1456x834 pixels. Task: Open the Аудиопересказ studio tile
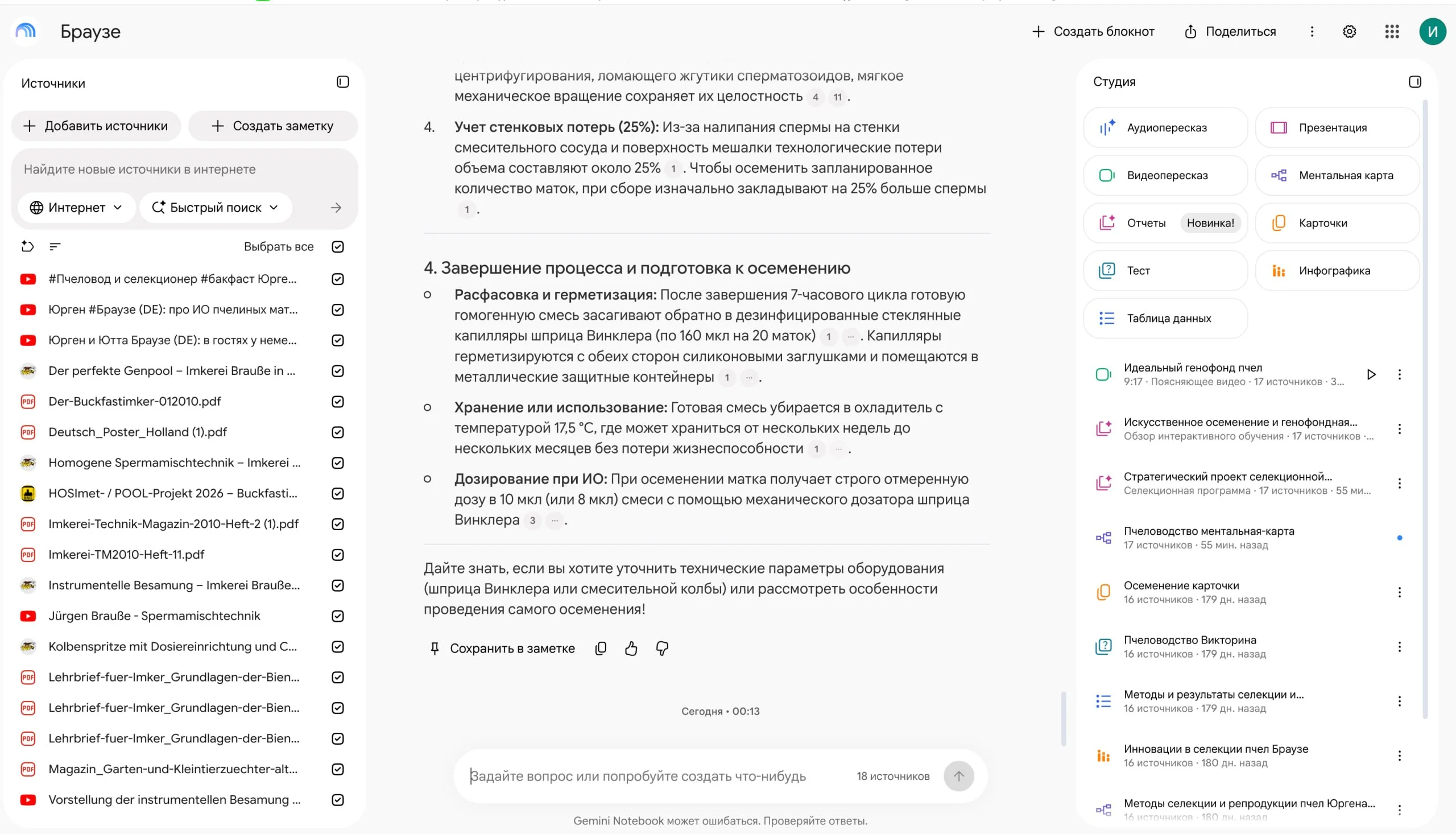coord(1165,127)
